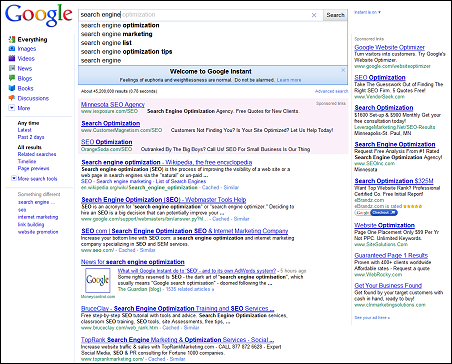The image size is (452, 364).
Task: Dismiss the Welcome to Google Instant banner
Action: coord(343,70)
